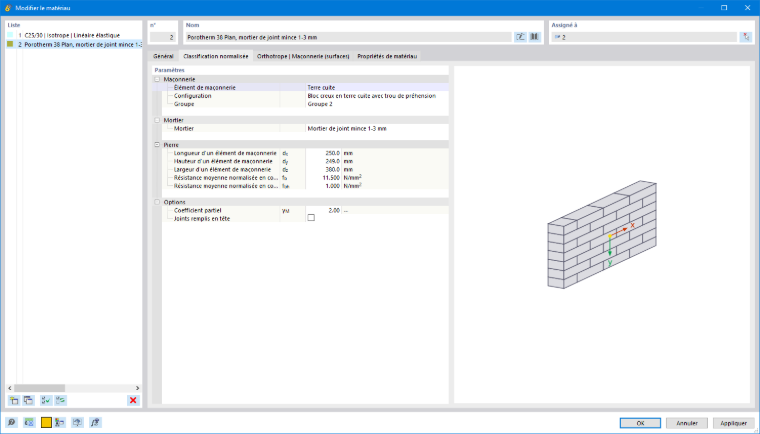Viewport: 760px width, 434px height.
Task: Maximize the Modifier le matériau window
Action: [x=724, y=8]
